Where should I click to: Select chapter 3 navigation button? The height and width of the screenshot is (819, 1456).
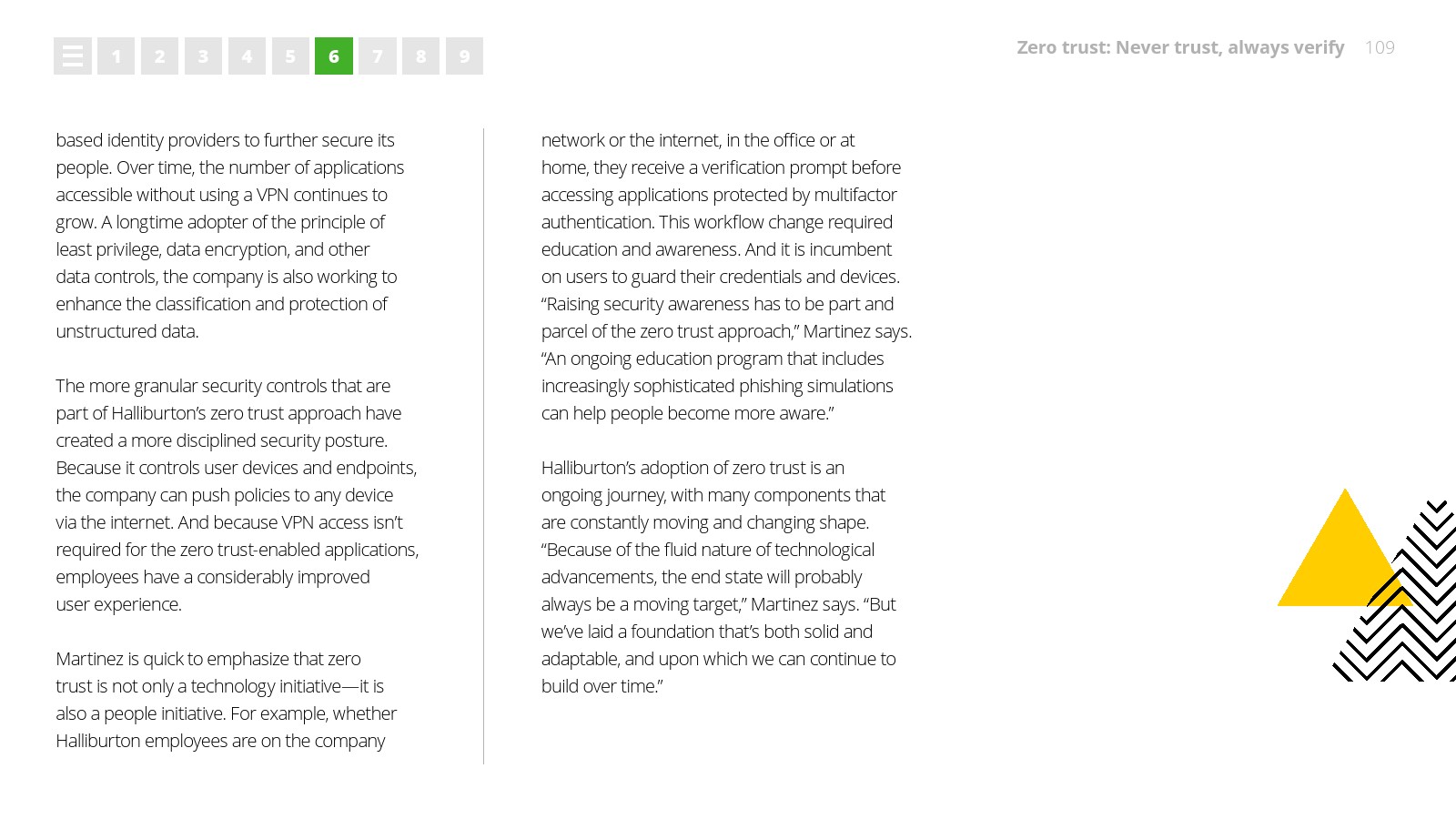coord(203,56)
